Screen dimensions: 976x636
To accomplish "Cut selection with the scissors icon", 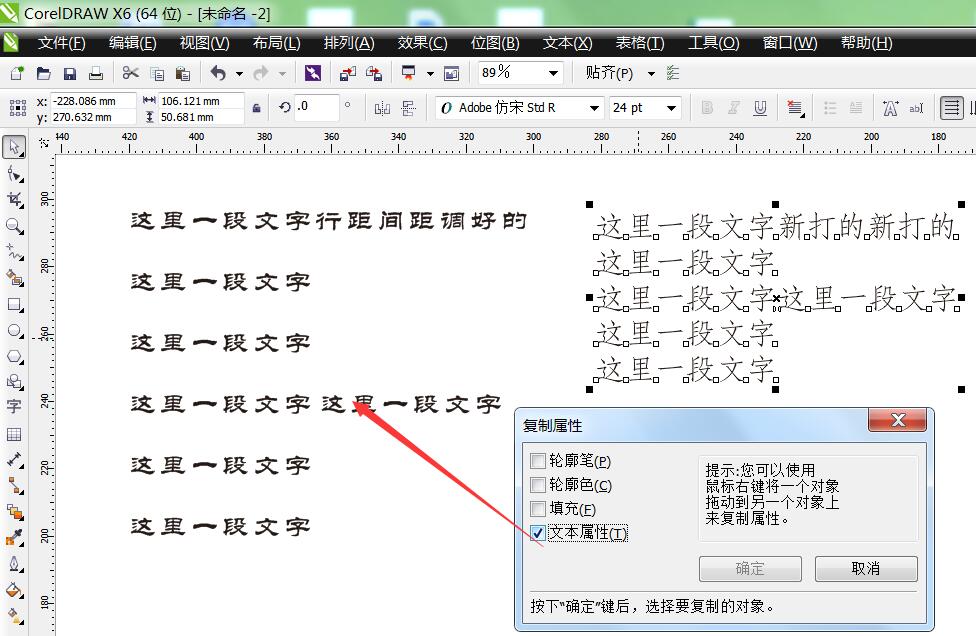I will [x=130, y=73].
